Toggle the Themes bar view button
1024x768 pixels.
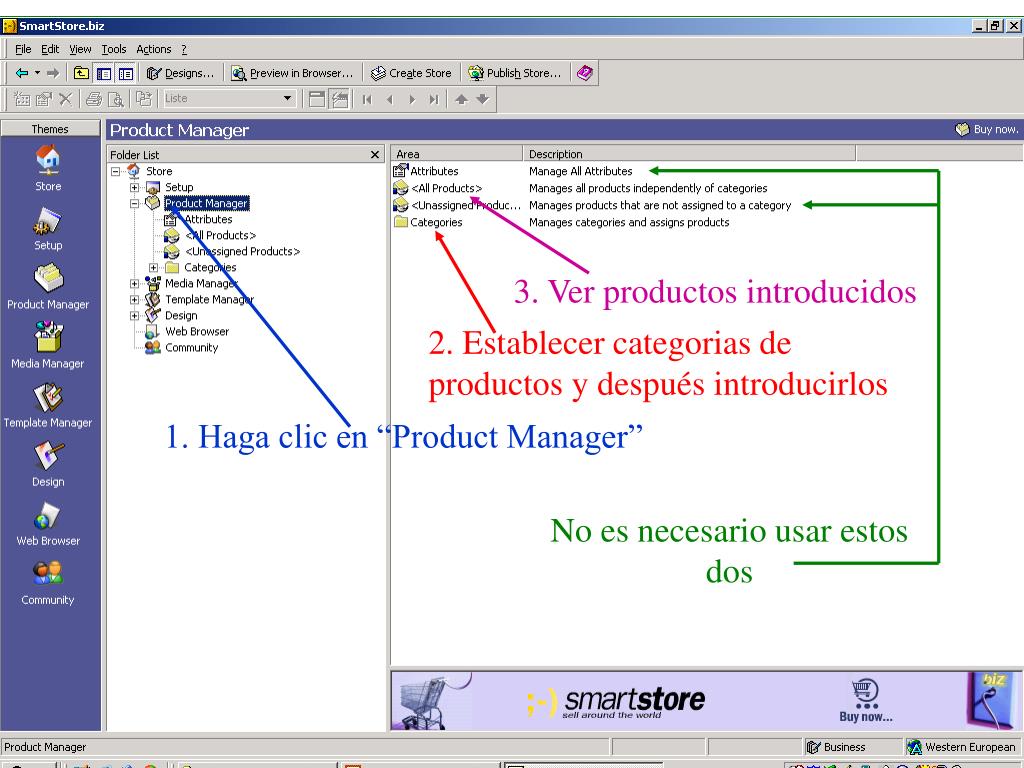[x=103, y=73]
